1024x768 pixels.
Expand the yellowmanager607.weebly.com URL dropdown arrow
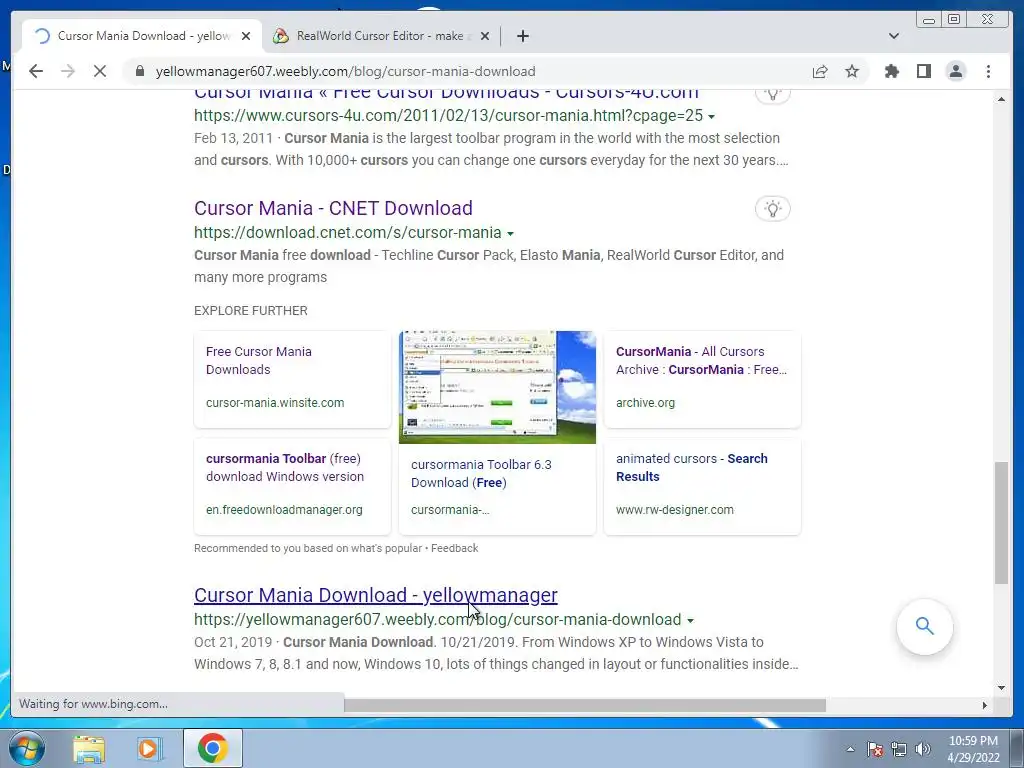coord(690,620)
